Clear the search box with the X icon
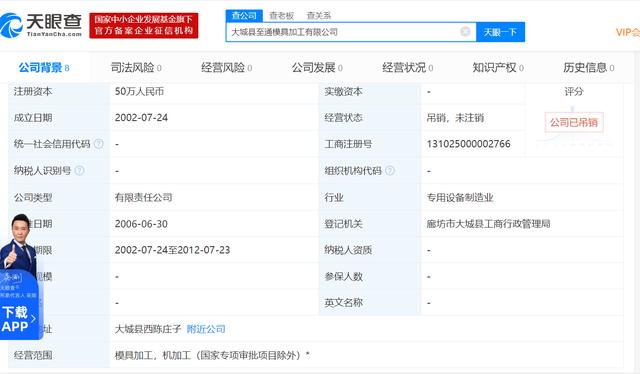 pyautogui.click(x=465, y=31)
